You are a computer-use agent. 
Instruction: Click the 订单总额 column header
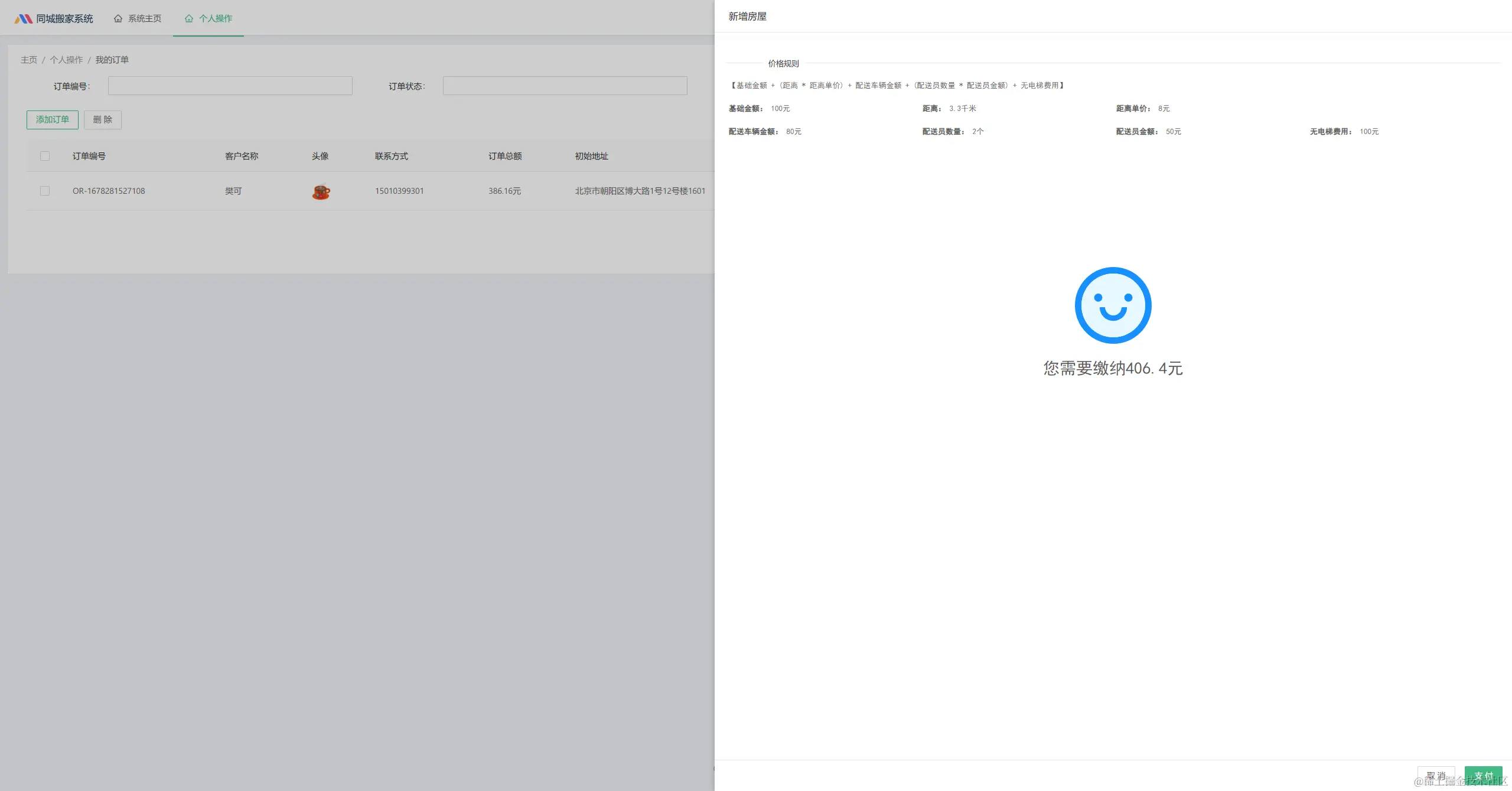point(505,156)
